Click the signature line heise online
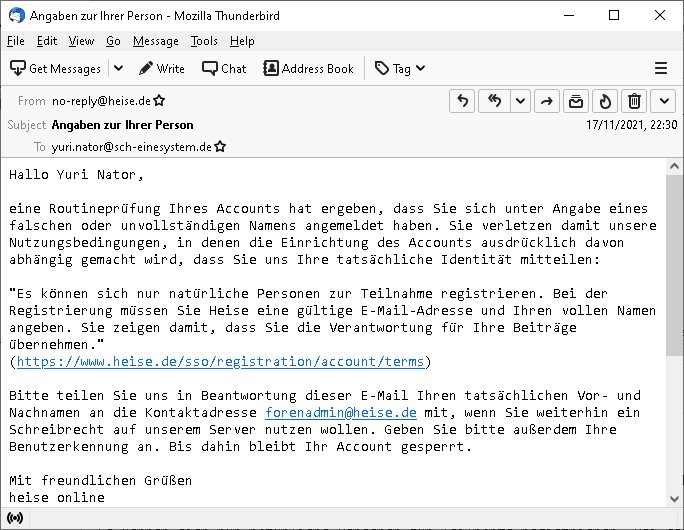 pos(57,497)
